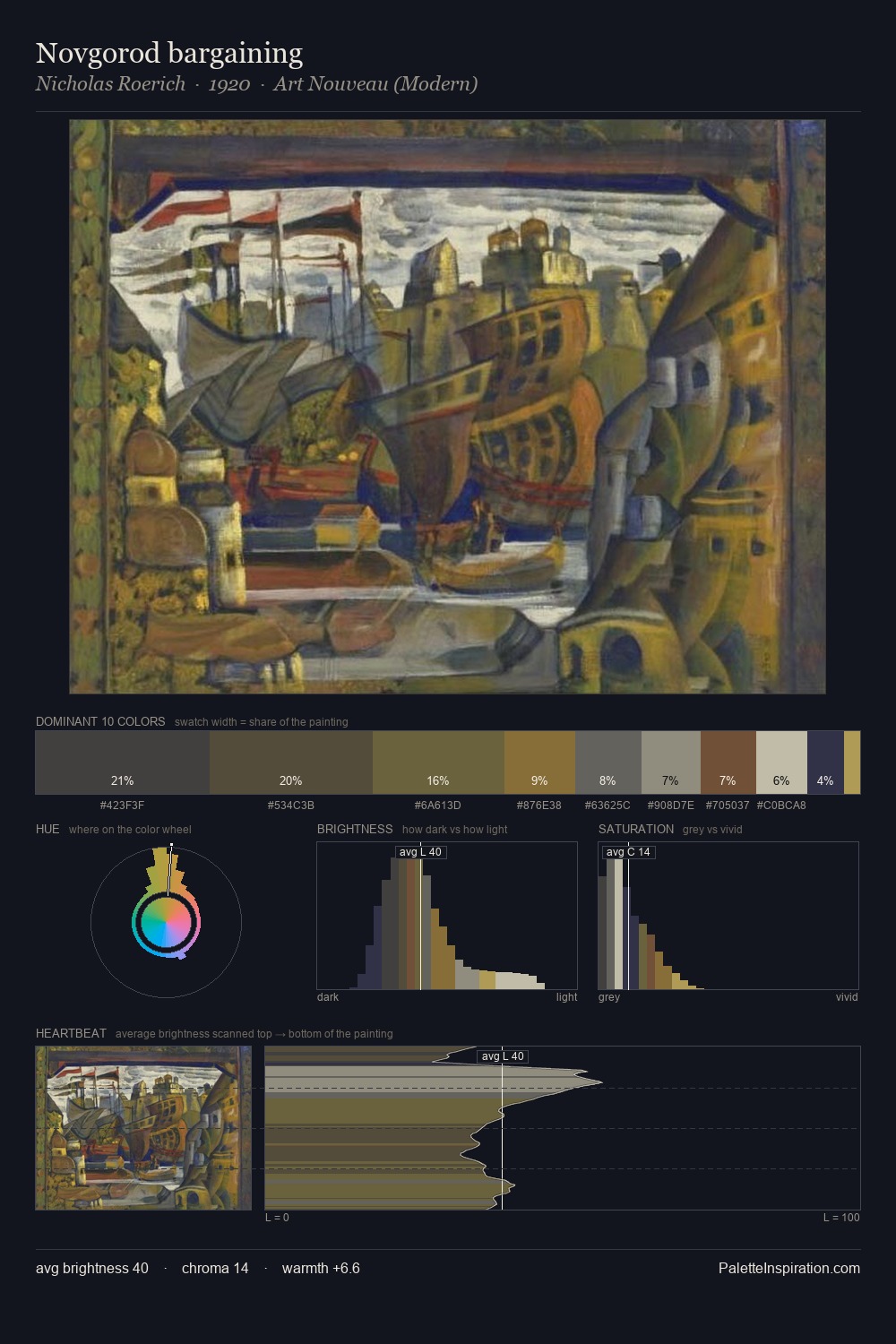This screenshot has width=896, height=1344.
Task: Click the 'L = 100' axis label
Action: (841, 1218)
